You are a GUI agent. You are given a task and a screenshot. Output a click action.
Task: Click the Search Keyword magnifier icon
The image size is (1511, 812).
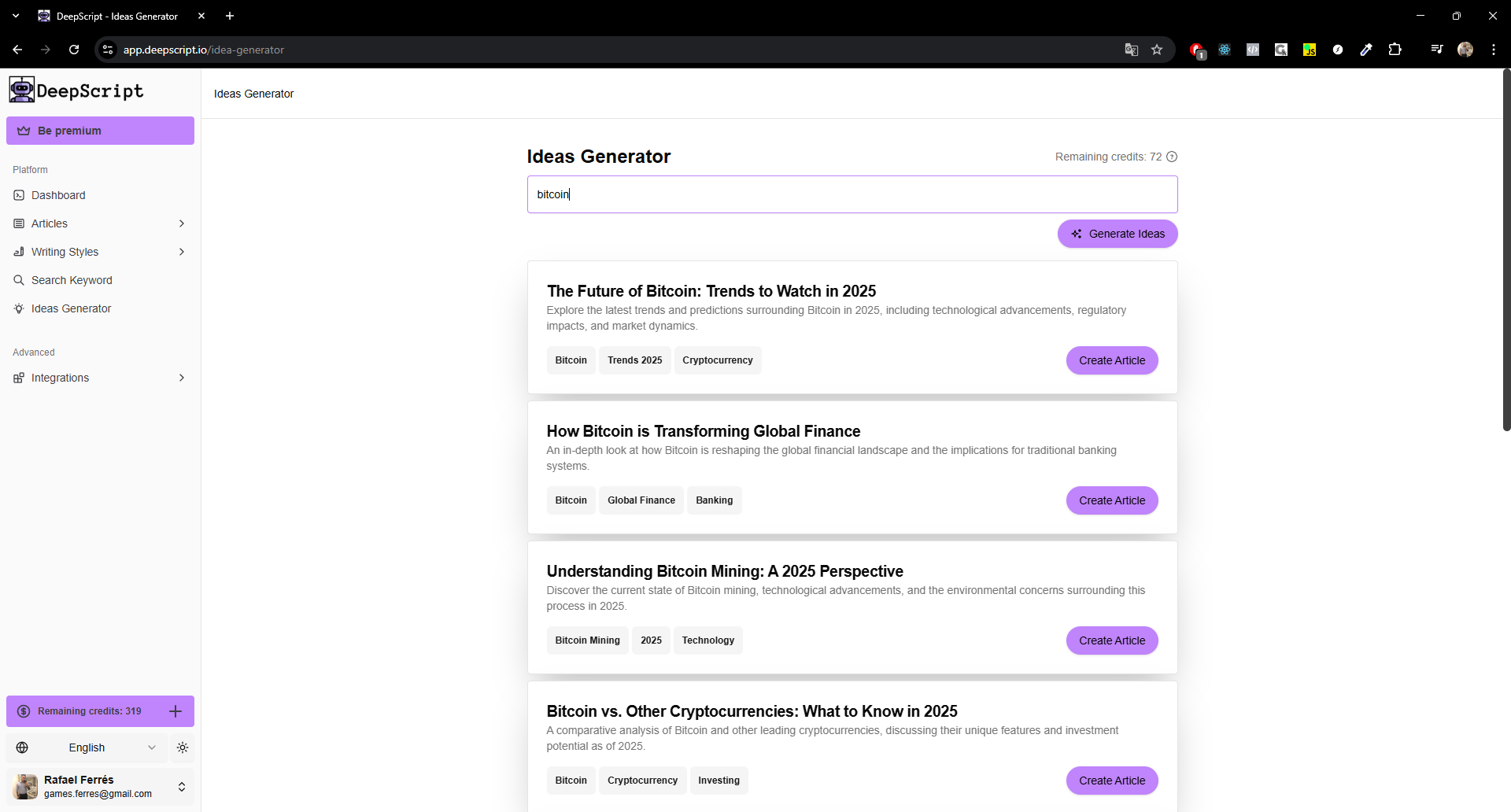click(x=19, y=280)
